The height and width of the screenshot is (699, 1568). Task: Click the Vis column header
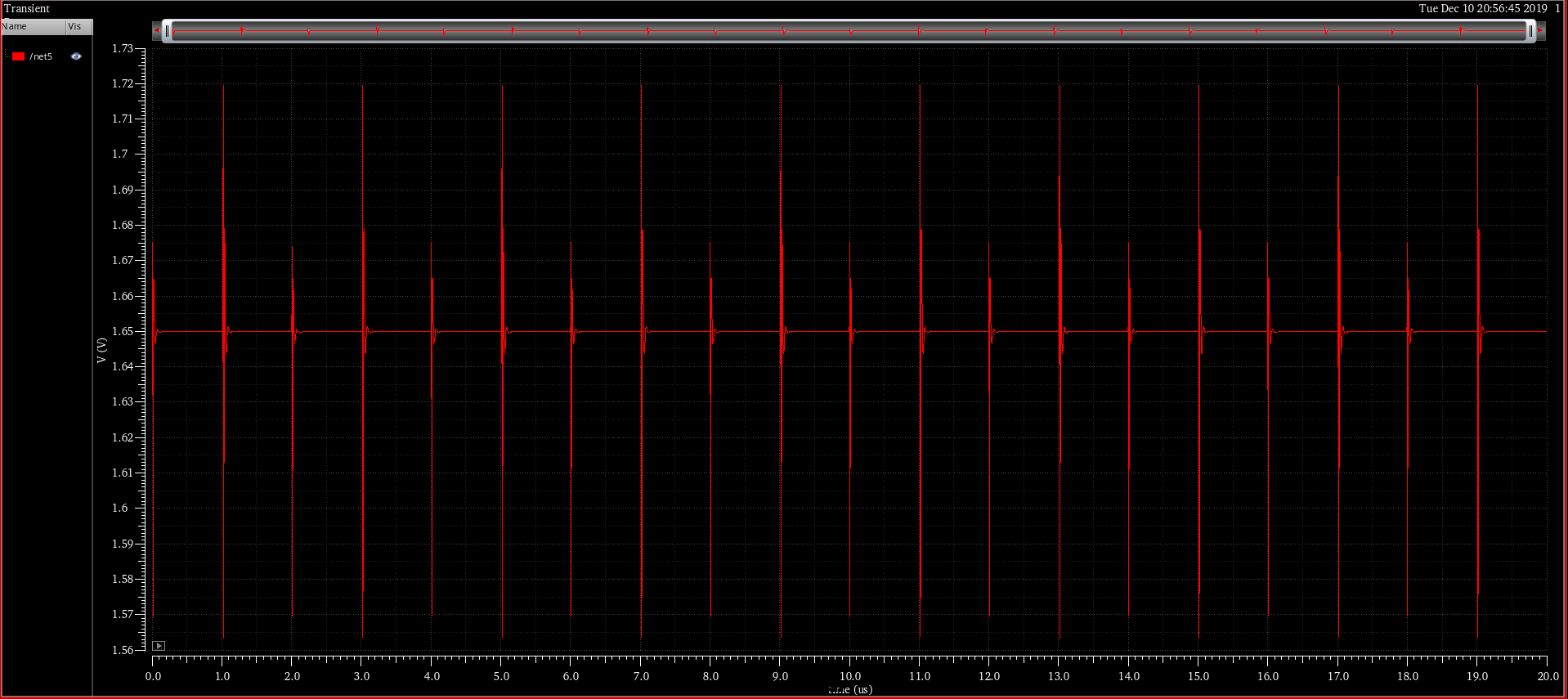78,27
